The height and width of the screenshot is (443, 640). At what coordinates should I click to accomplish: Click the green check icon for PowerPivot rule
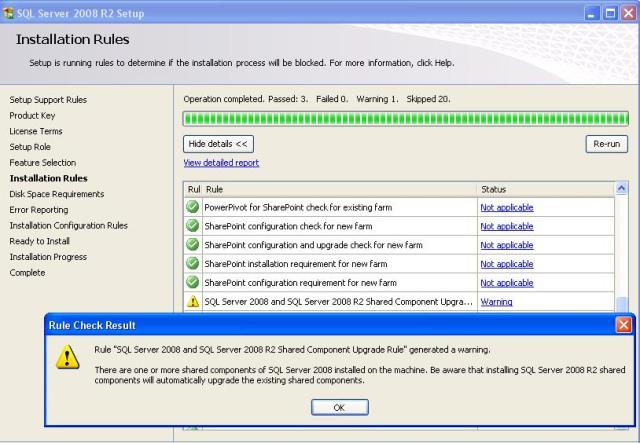coord(193,207)
